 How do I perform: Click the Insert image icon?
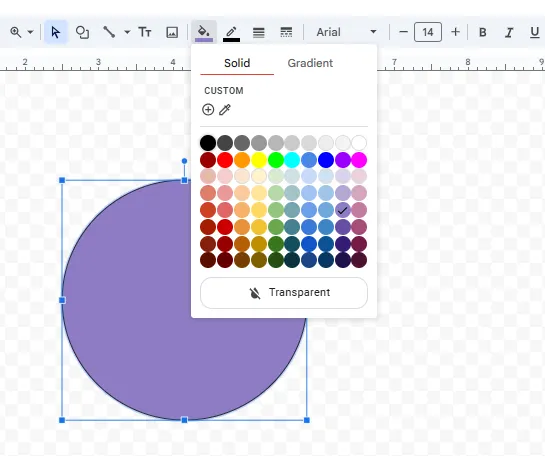pos(172,32)
